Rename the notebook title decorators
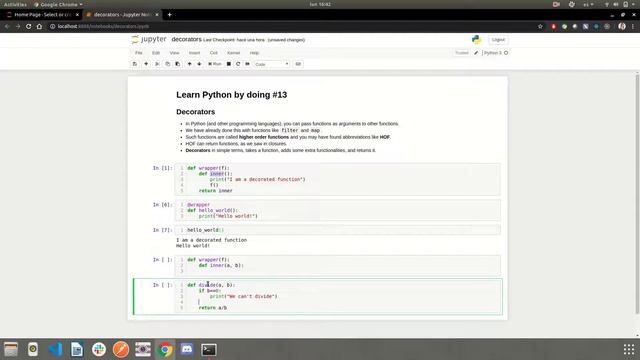The image size is (640, 360). 187,39
